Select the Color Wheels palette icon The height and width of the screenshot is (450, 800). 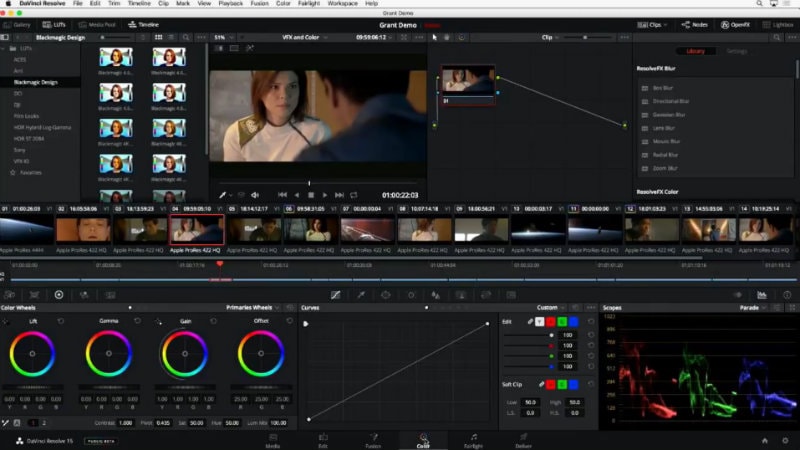(x=59, y=295)
